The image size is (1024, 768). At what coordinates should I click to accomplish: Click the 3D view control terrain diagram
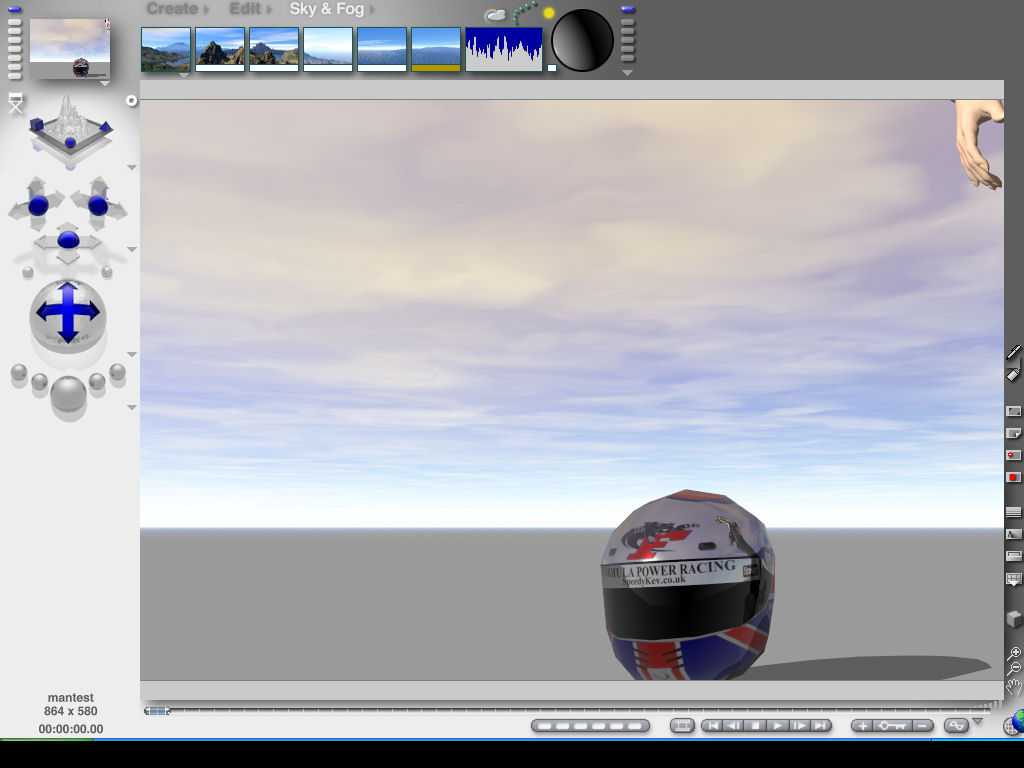pos(70,127)
